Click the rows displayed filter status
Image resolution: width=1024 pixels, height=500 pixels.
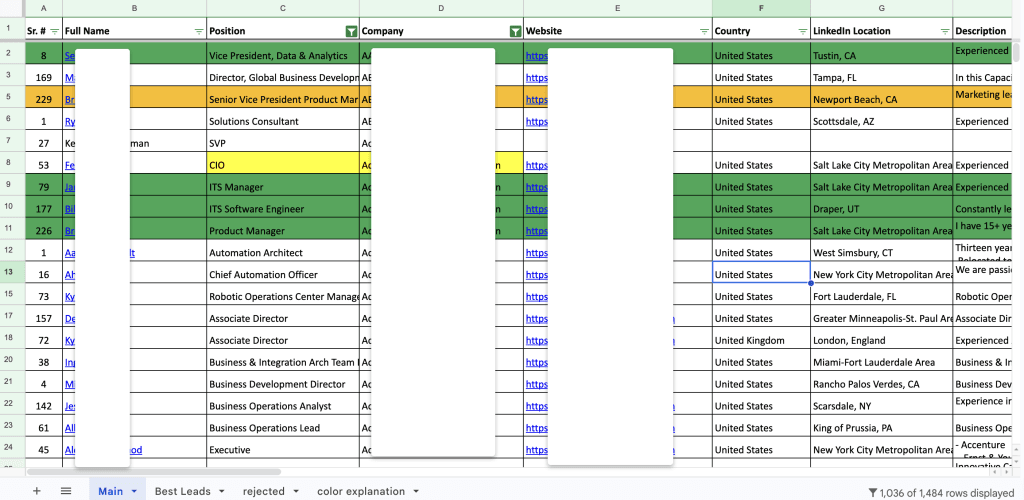click(940, 492)
